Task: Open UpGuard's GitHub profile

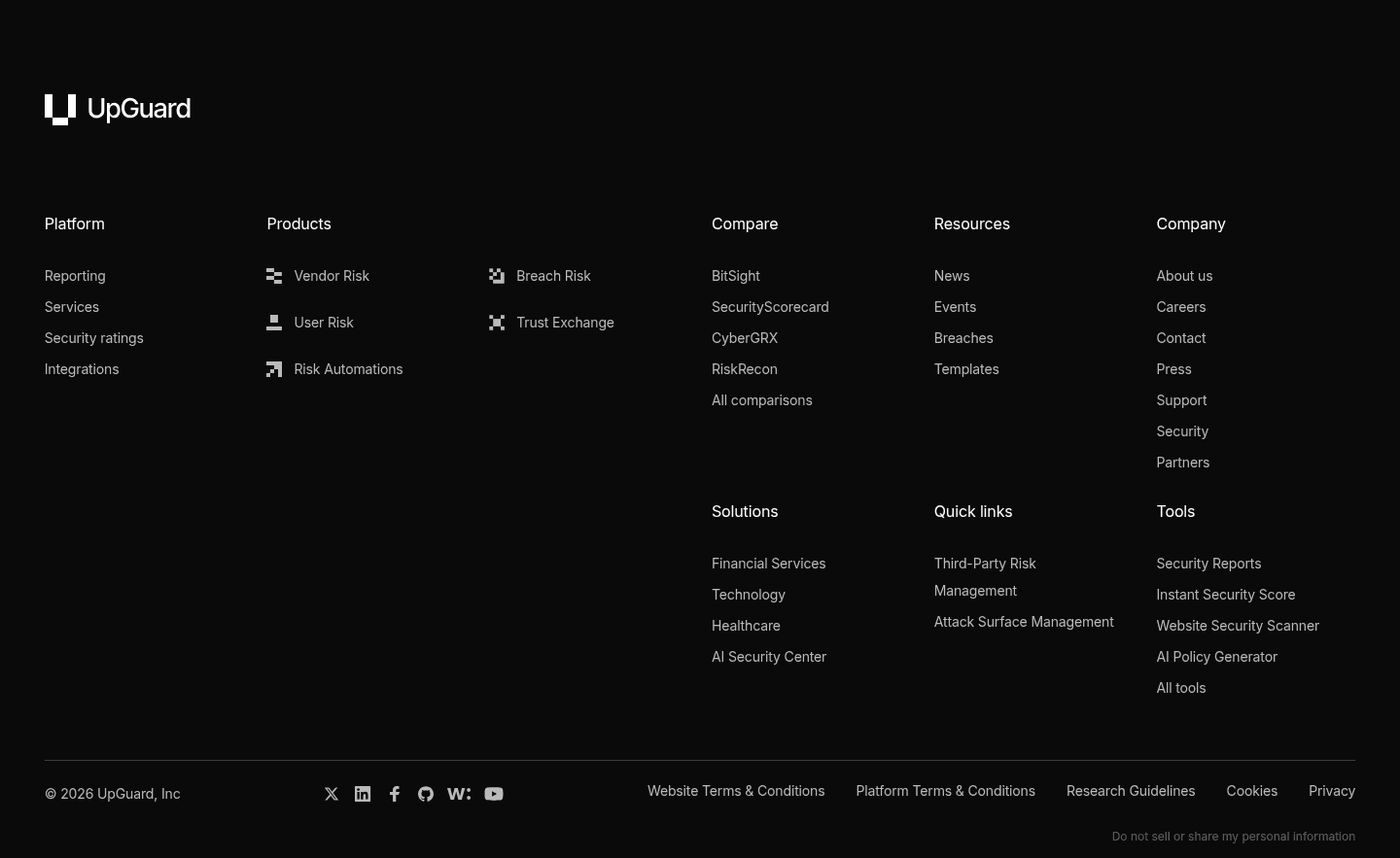Action: (x=426, y=794)
